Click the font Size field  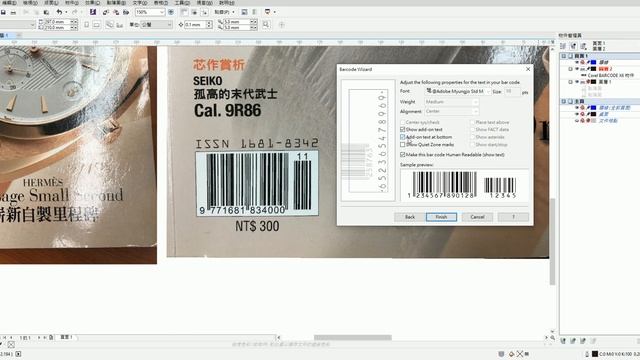pos(512,91)
